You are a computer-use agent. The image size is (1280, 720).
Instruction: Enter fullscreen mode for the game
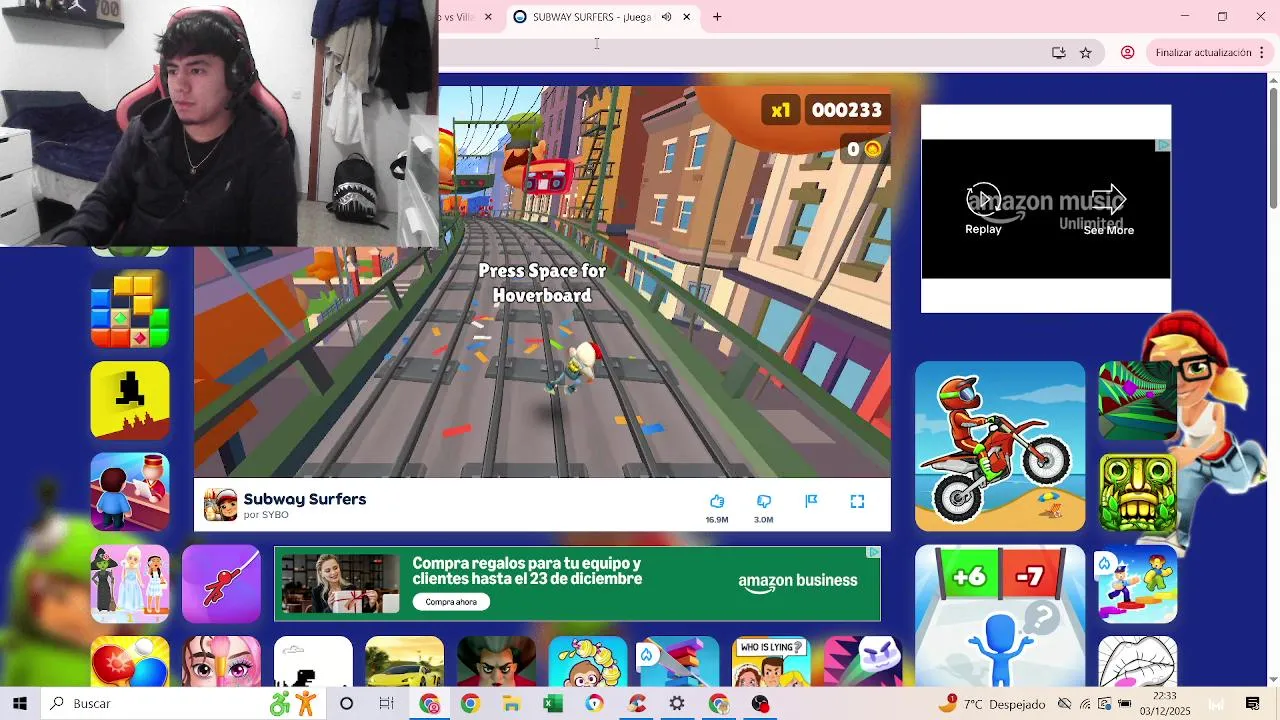coord(857,501)
